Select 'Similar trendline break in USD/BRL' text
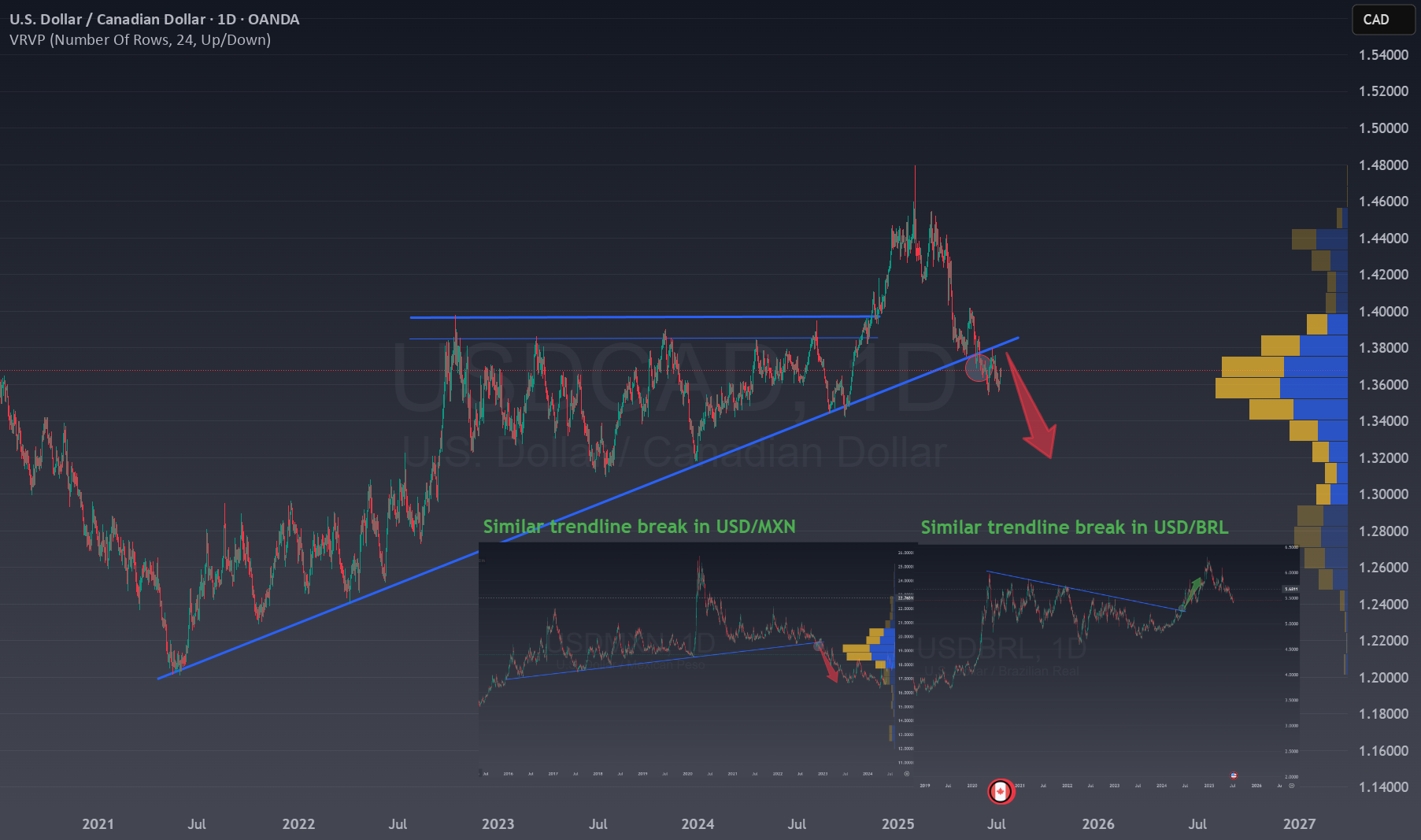 (1075, 527)
